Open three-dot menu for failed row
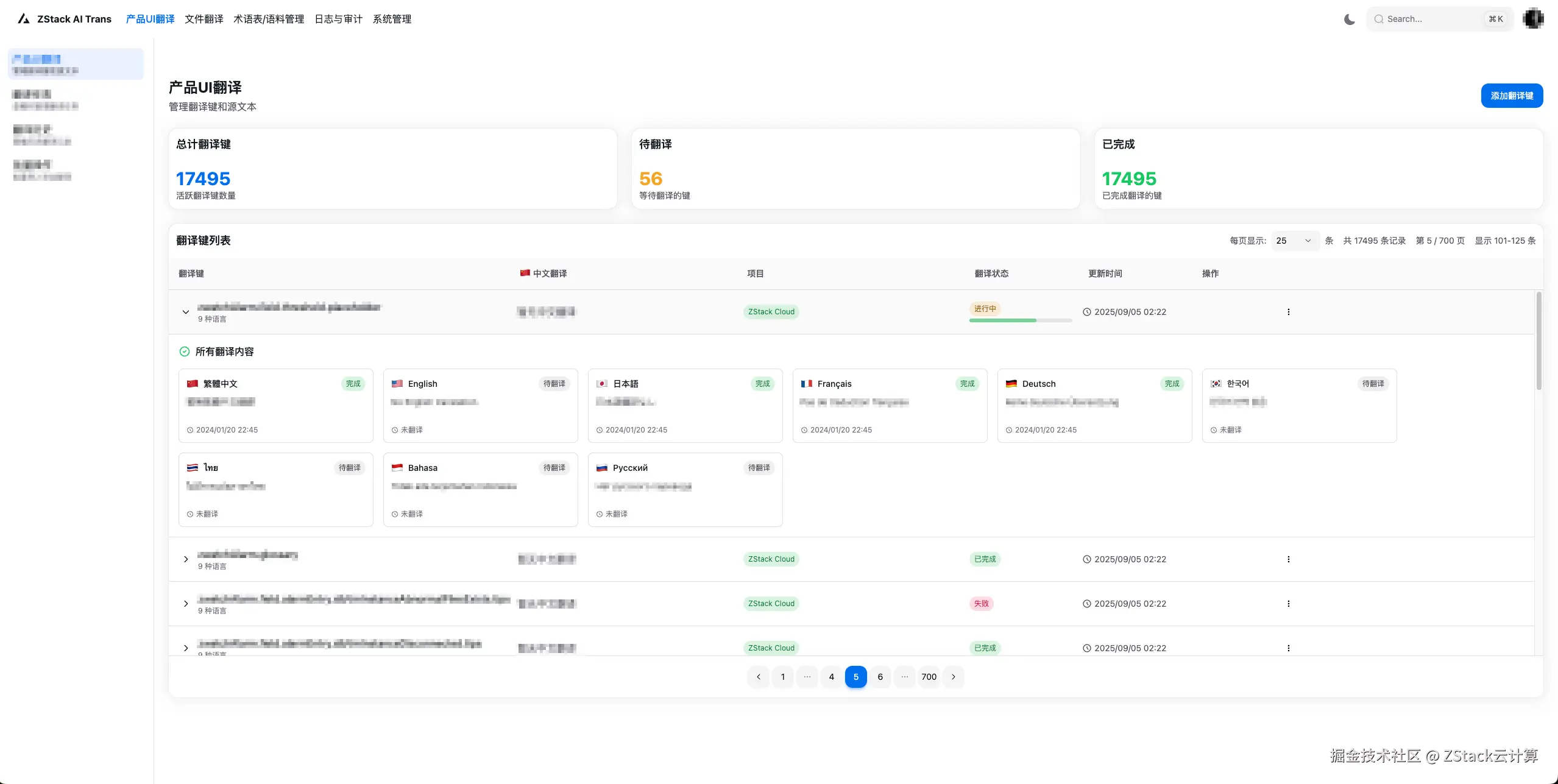Image resolution: width=1558 pixels, height=784 pixels. click(1288, 604)
